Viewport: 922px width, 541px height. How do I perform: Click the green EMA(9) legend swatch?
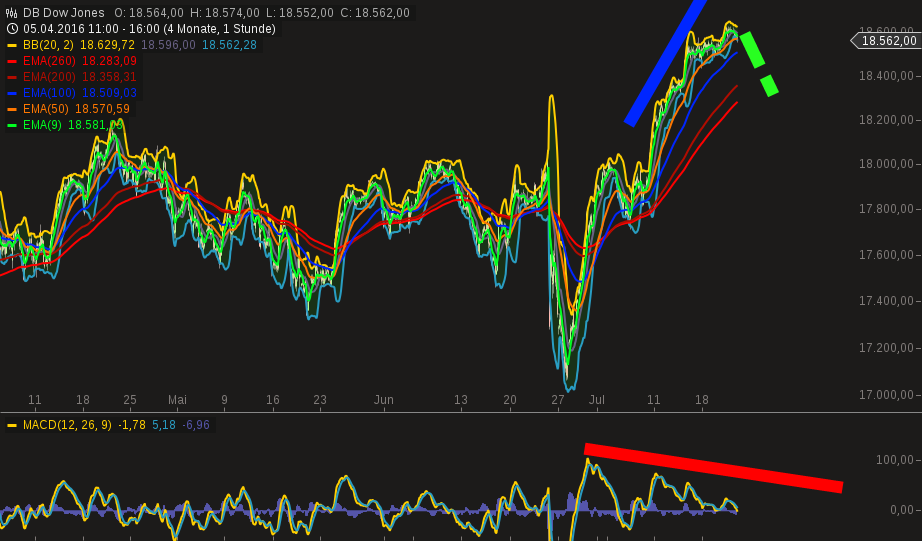12,125
